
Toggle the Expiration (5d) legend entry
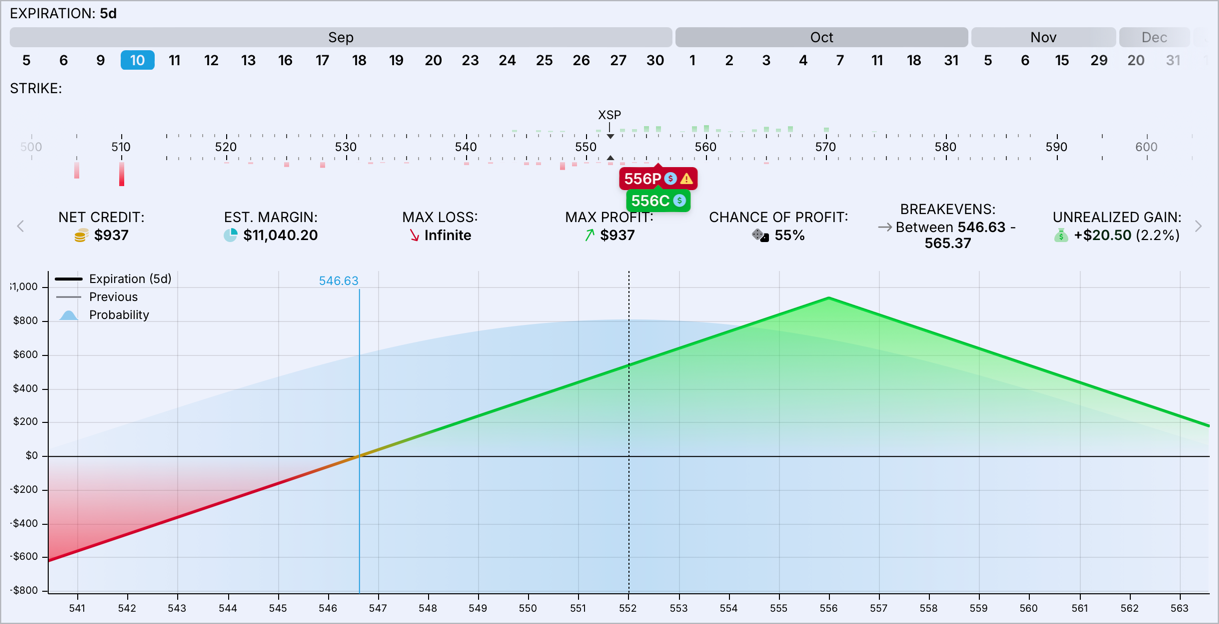click(114, 279)
